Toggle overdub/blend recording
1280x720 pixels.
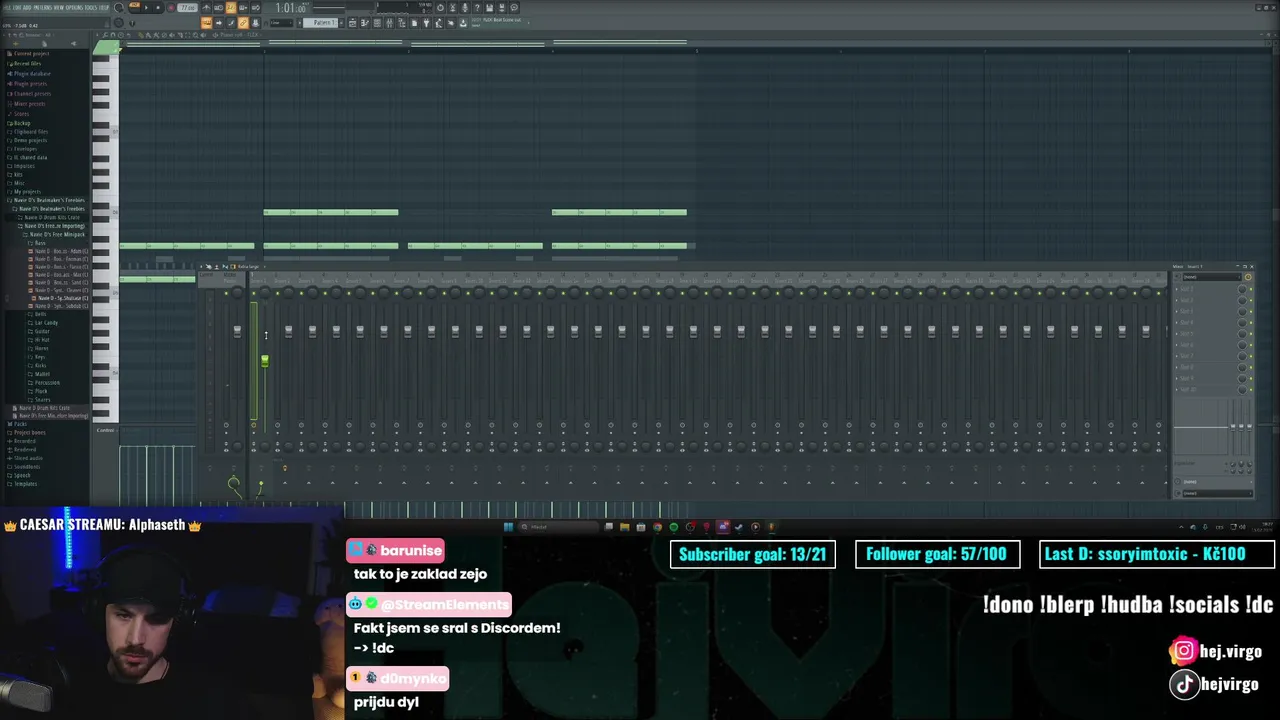coord(243,8)
